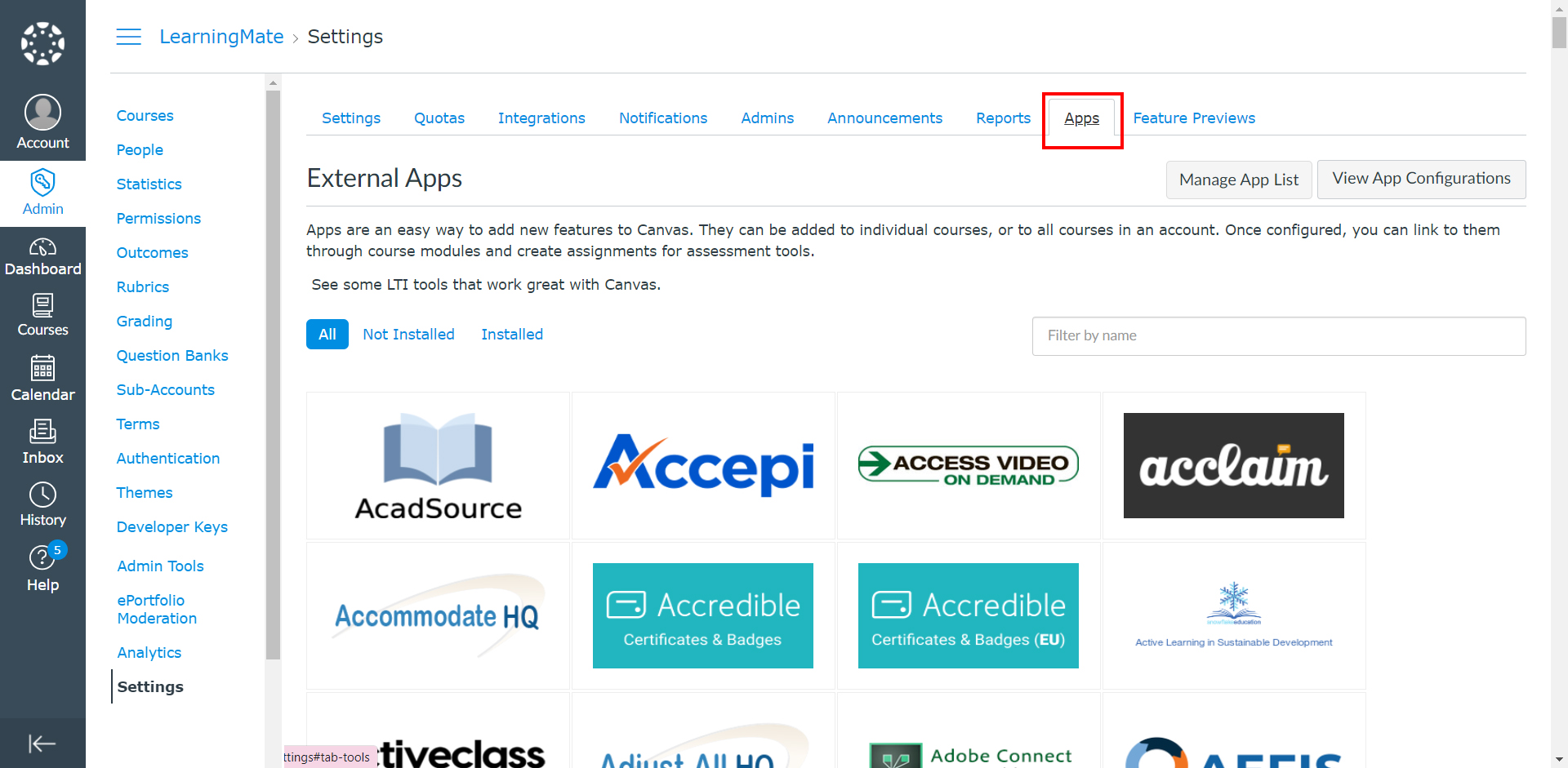The width and height of the screenshot is (1568, 768).
Task: Select the All apps filter
Action: coord(327,335)
